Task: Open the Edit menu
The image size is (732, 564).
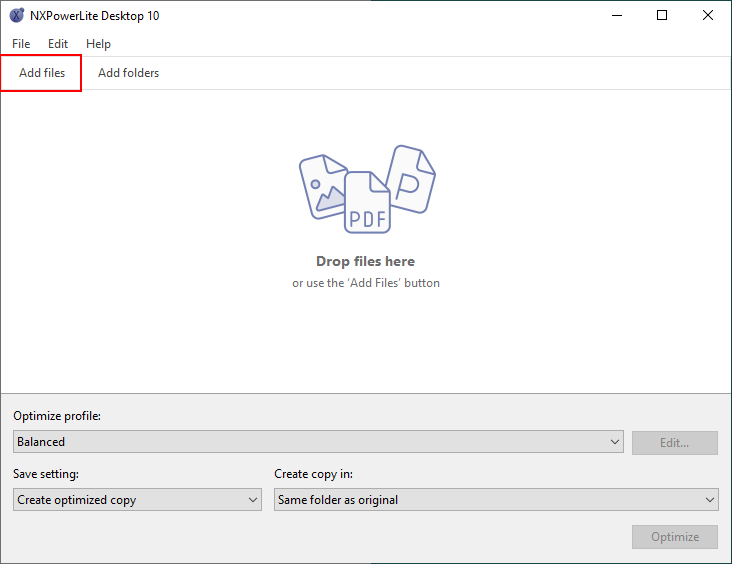Action: (x=58, y=44)
